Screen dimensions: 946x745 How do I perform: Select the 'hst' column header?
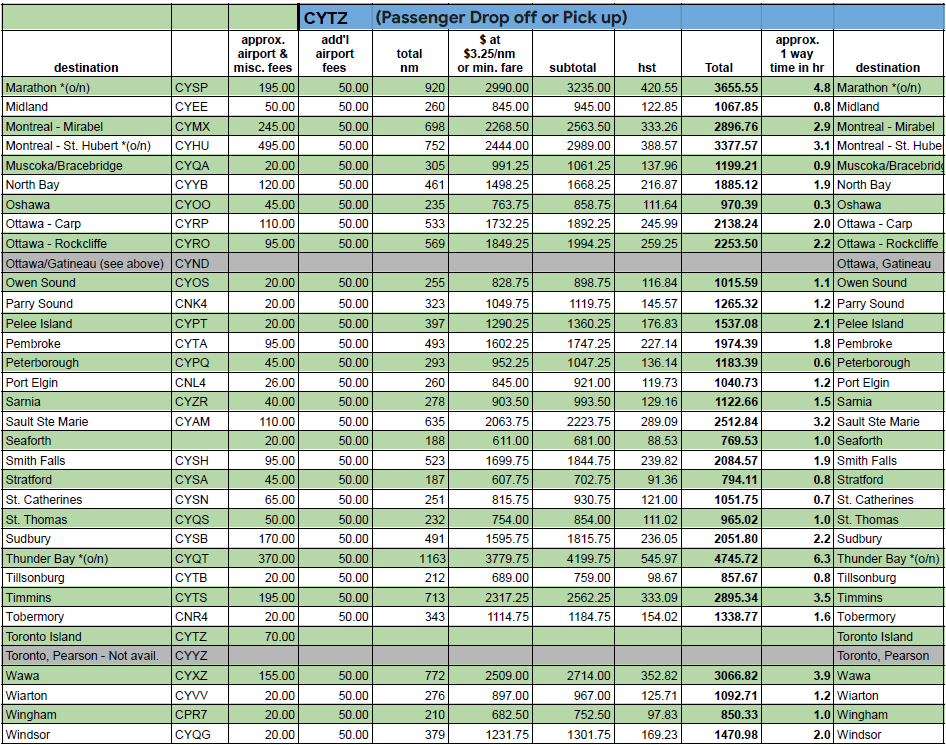point(648,68)
